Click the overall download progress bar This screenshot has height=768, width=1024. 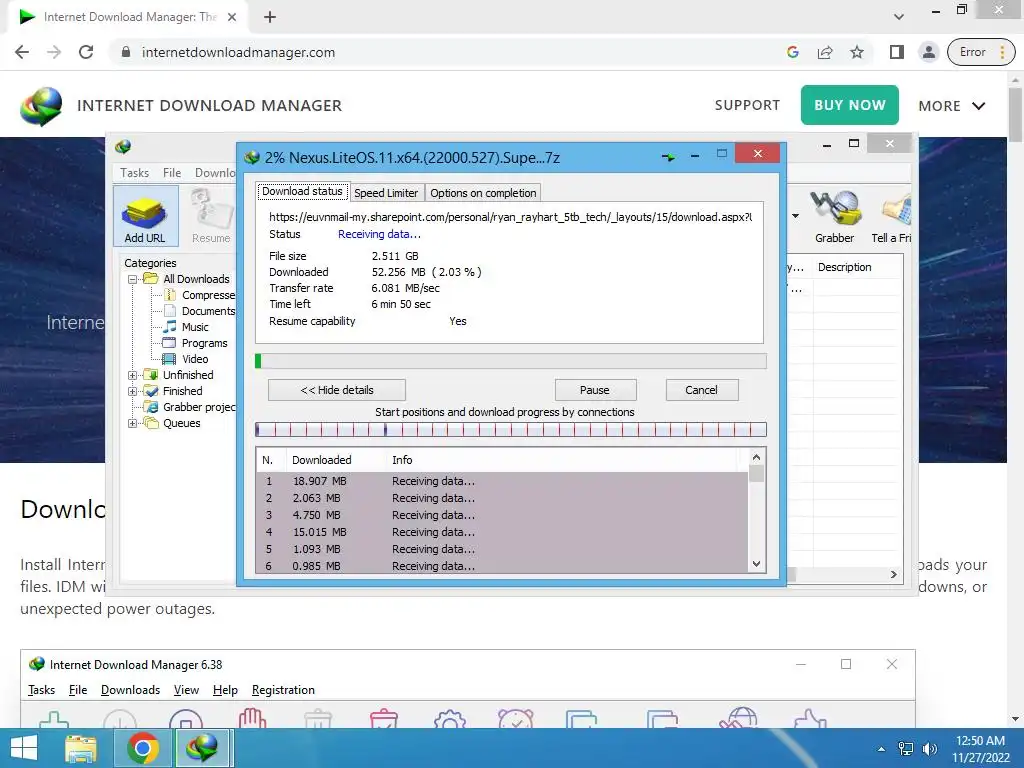511,361
